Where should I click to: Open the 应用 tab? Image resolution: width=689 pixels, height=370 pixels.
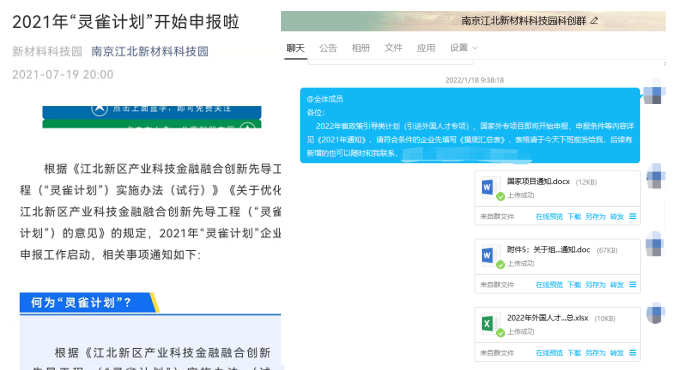pos(425,48)
